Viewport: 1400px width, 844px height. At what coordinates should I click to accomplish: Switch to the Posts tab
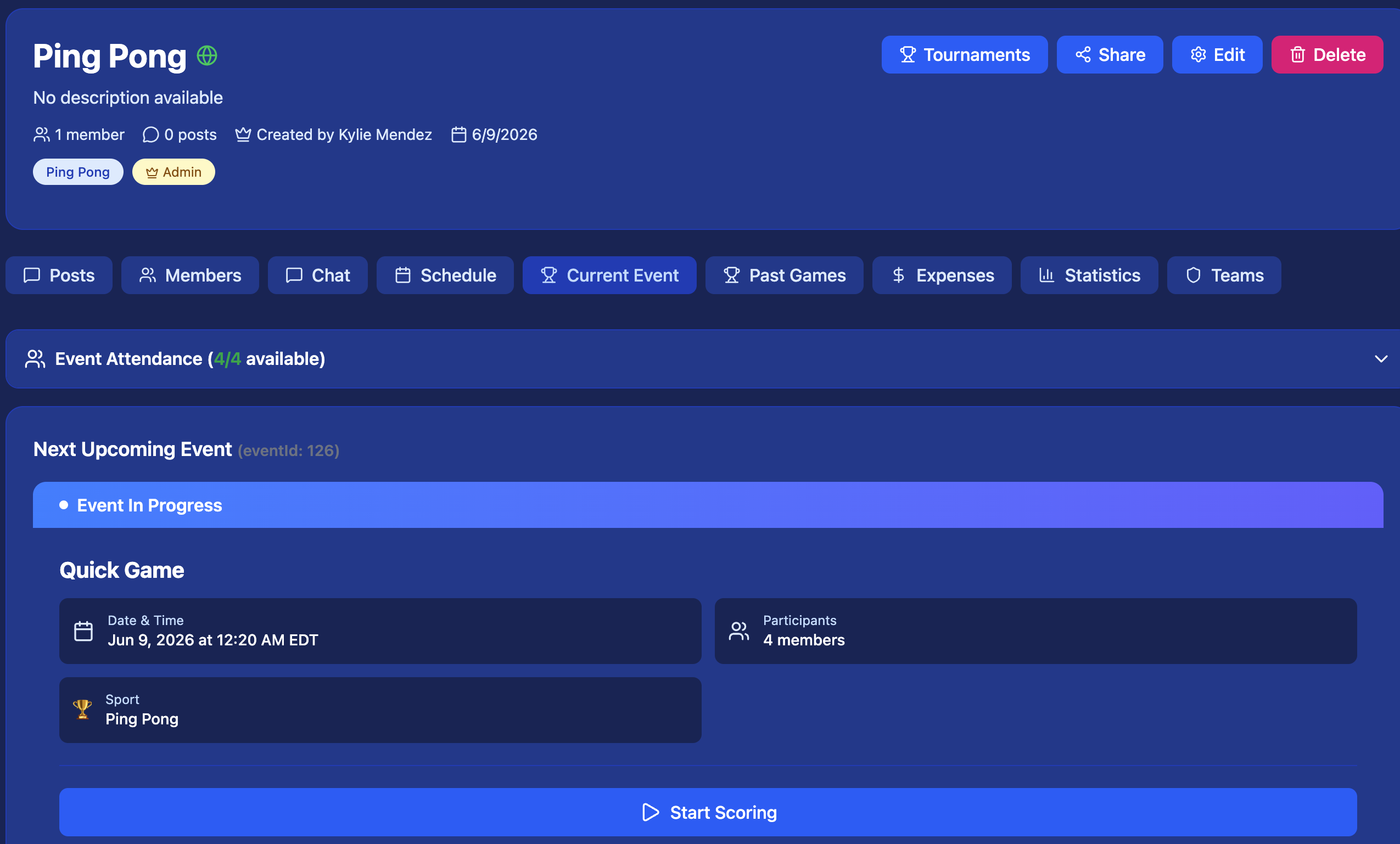59,275
